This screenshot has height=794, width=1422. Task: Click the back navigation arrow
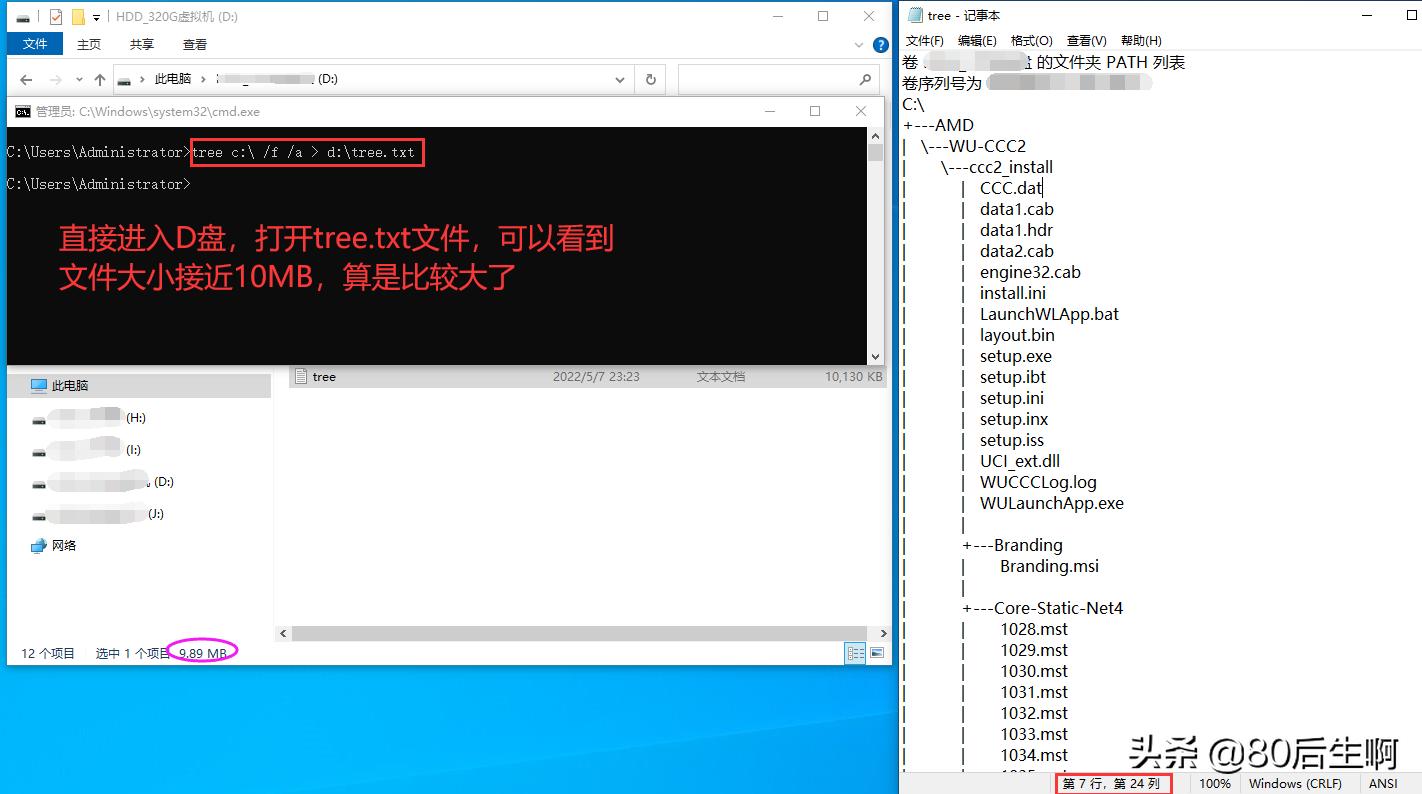[26, 79]
